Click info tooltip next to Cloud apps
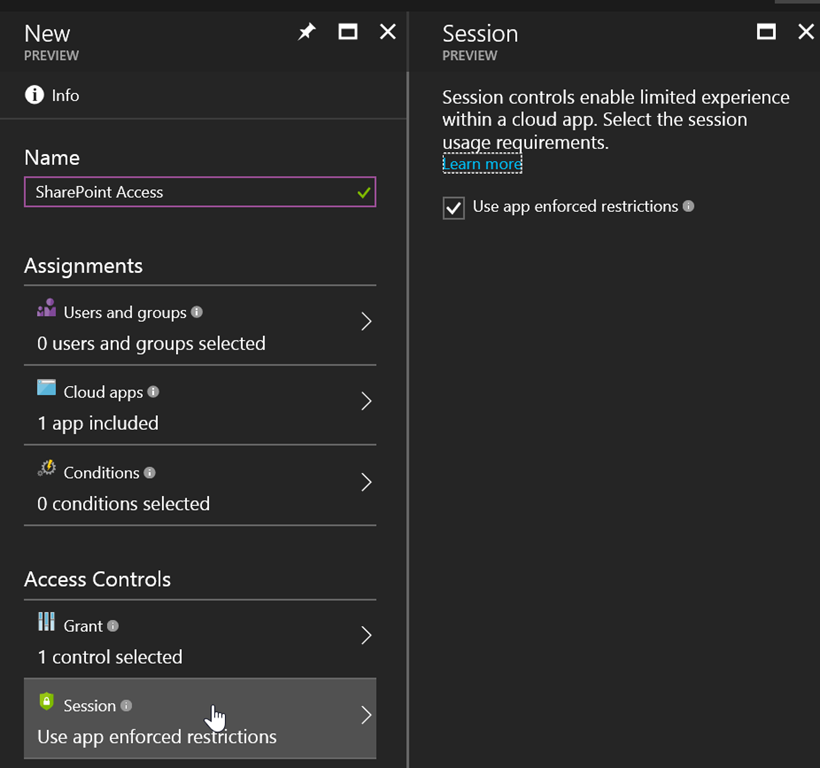The width and height of the screenshot is (820, 768). (153, 392)
